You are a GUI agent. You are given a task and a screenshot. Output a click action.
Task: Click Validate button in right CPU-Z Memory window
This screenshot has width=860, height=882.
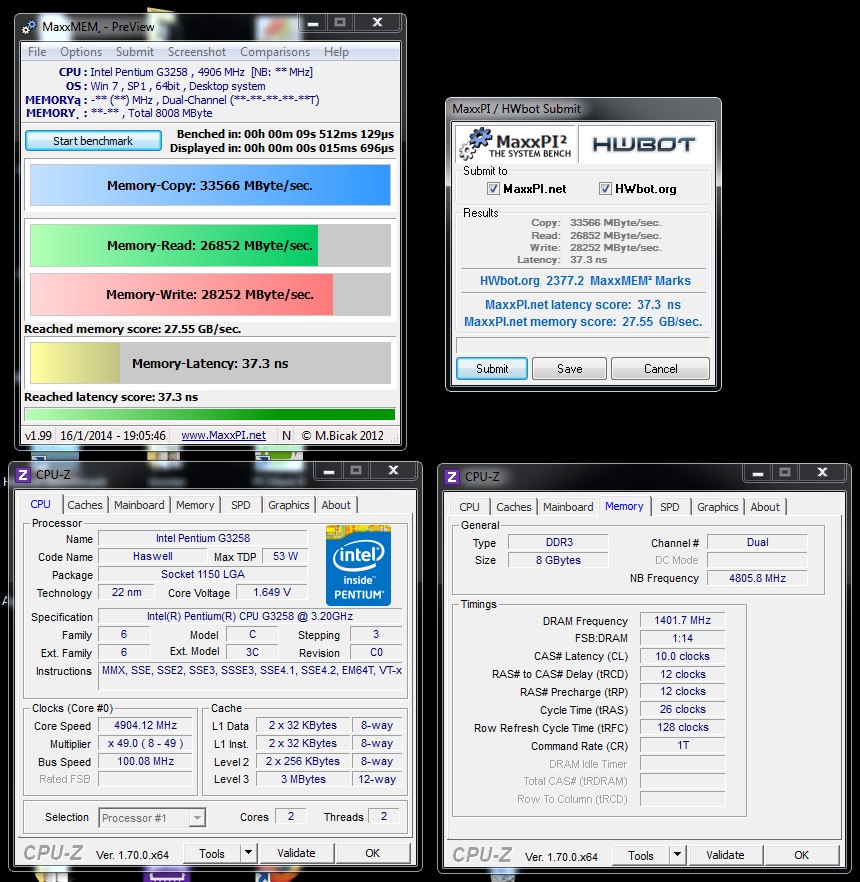pos(725,855)
